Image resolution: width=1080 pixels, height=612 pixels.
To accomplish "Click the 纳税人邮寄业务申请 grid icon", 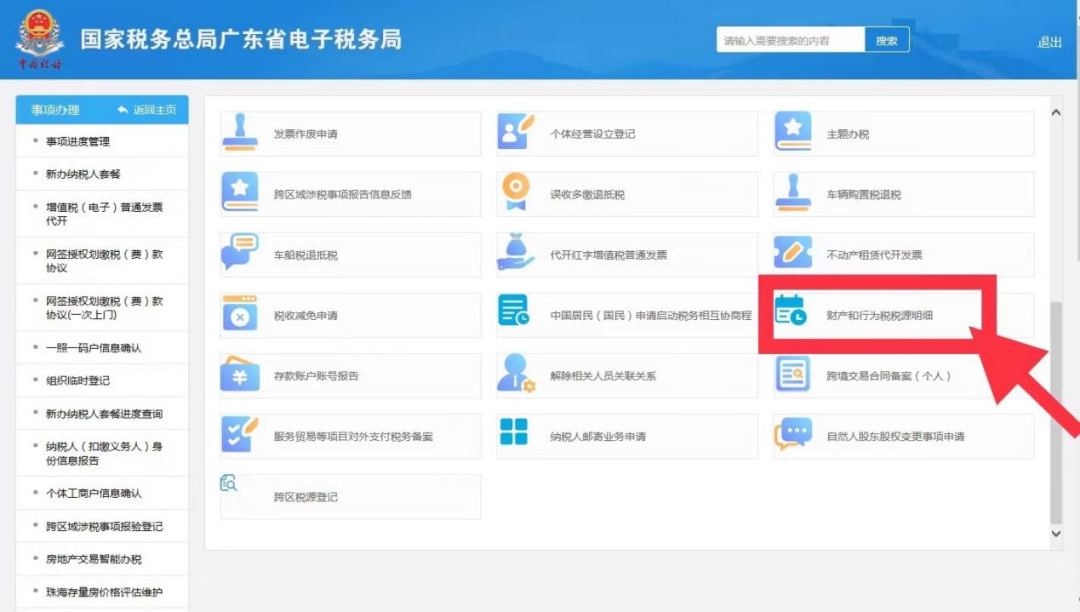I will 514,432.
